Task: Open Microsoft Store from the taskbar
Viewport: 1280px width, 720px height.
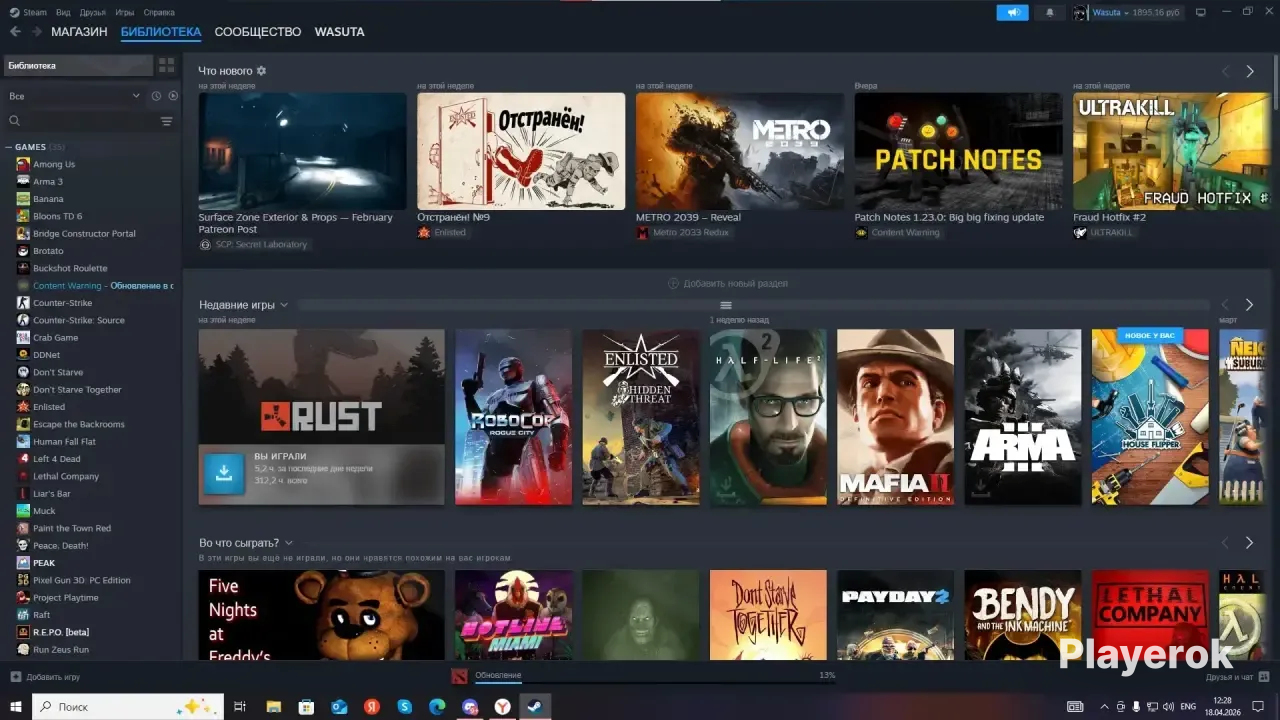Action: (306, 707)
